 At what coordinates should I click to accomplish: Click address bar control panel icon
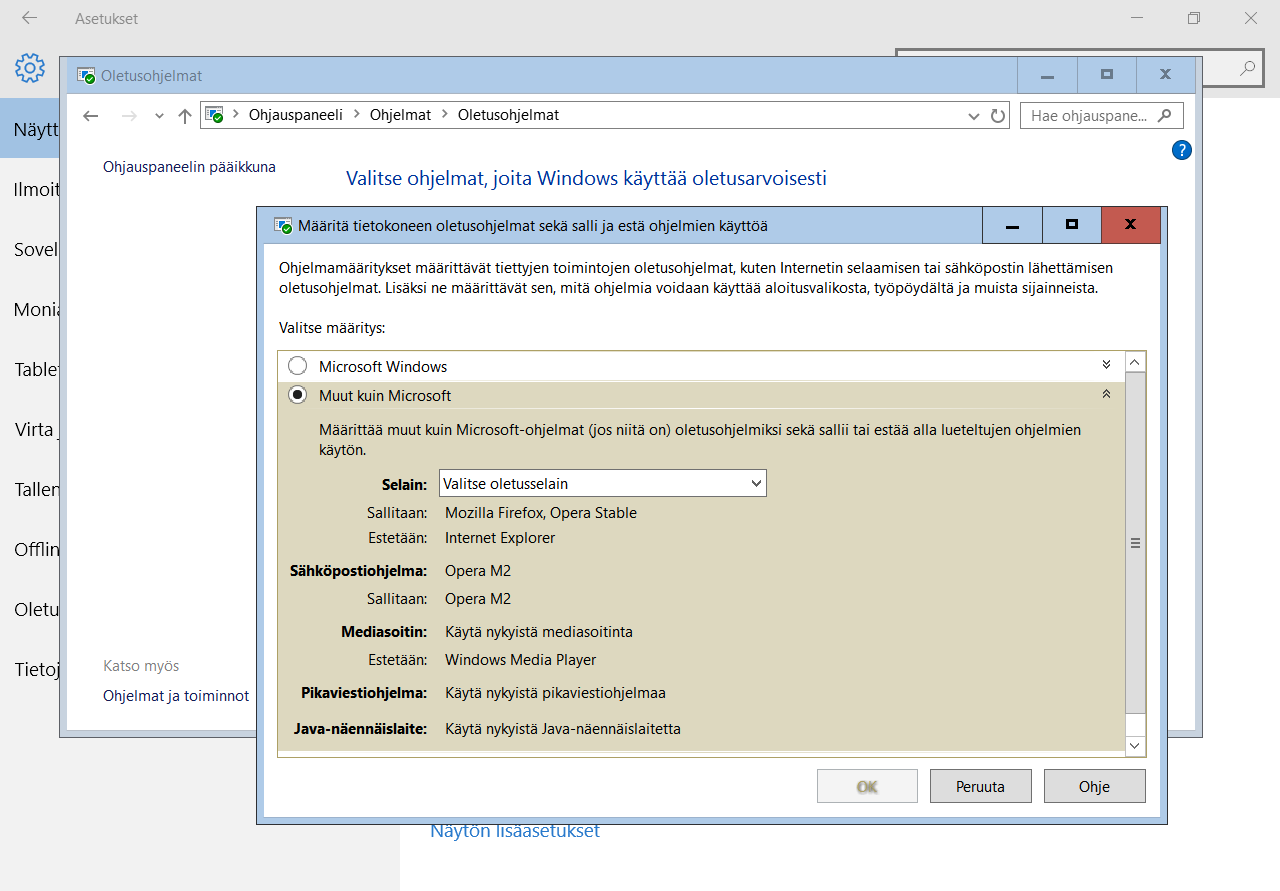click(214, 115)
